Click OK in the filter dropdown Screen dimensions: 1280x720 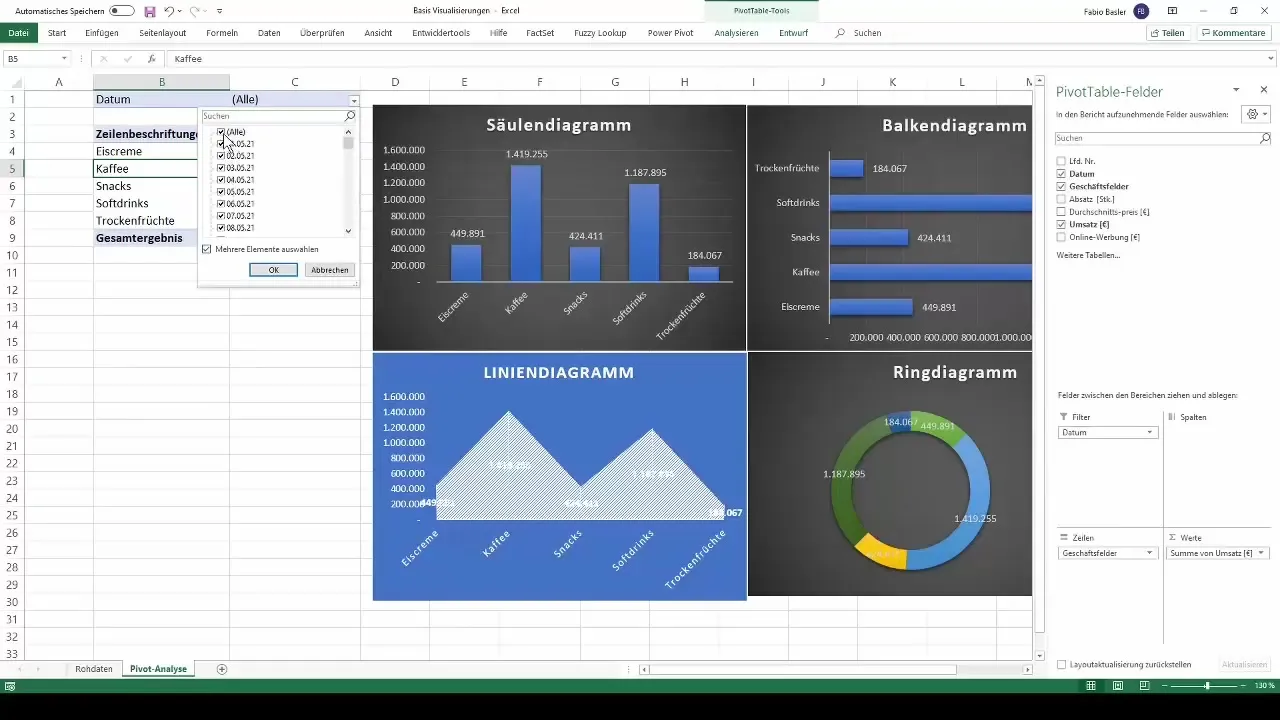(273, 270)
